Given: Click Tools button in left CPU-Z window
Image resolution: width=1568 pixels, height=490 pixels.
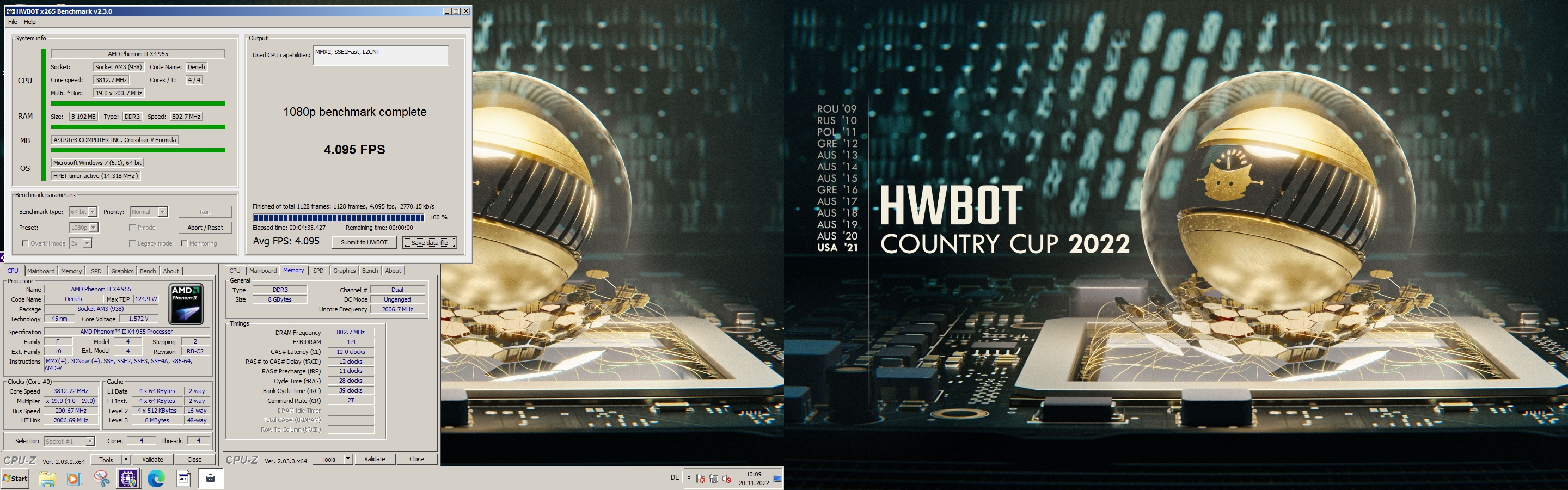Looking at the screenshot, I should pyautogui.click(x=107, y=460).
